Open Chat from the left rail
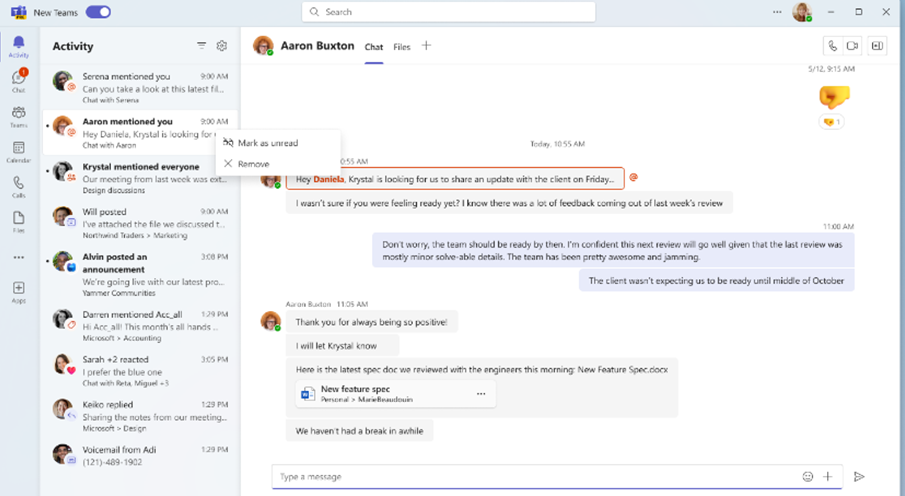Screen dimensions: 905x496 click(x=18, y=81)
